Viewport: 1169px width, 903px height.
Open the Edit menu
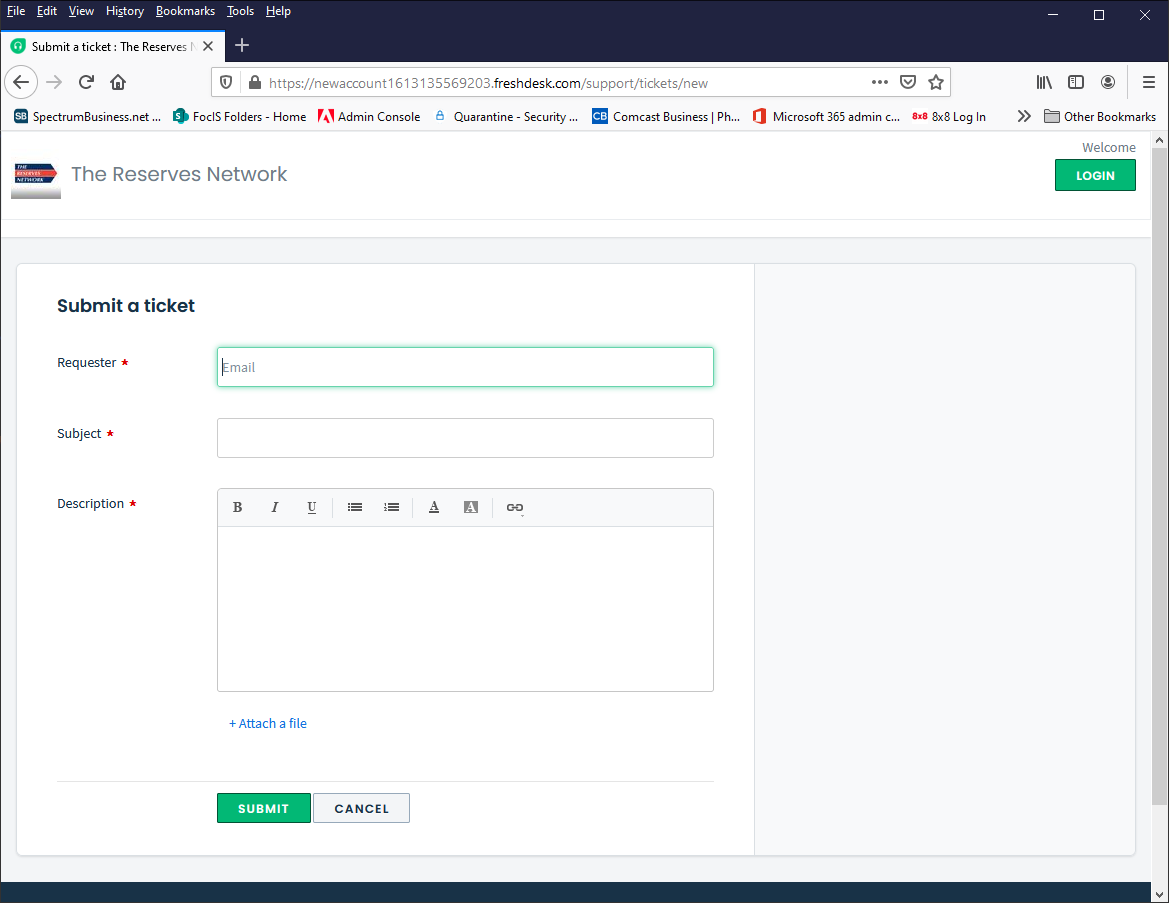(x=47, y=11)
